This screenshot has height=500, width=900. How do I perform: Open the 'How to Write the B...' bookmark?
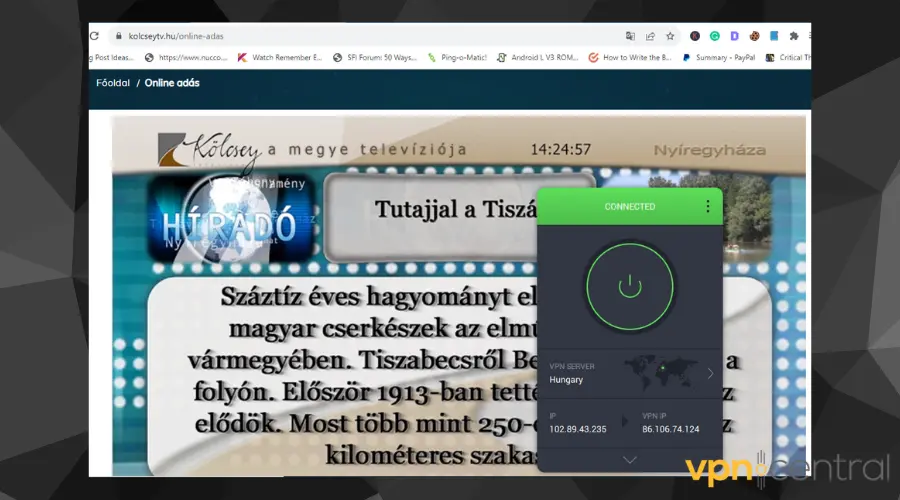[630, 57]
